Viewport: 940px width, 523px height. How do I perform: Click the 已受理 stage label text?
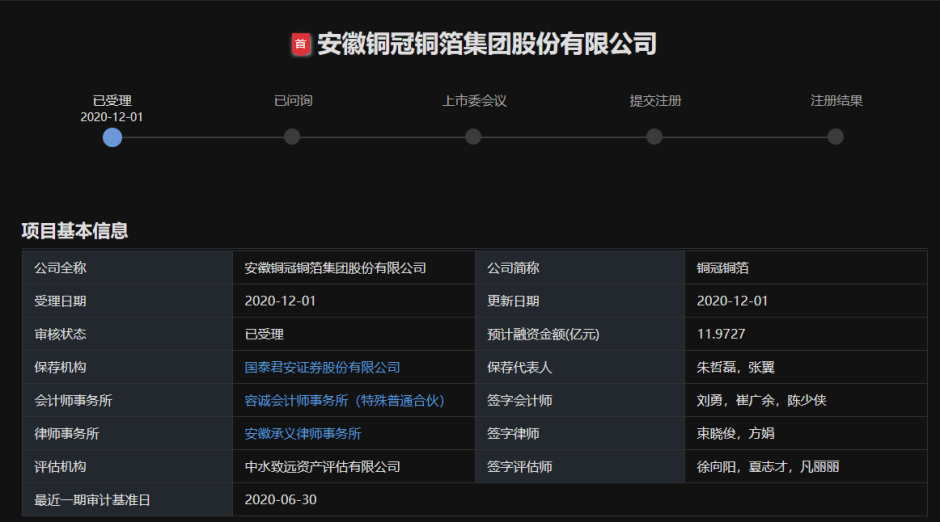pyautogui.click(x=112, y=101)
